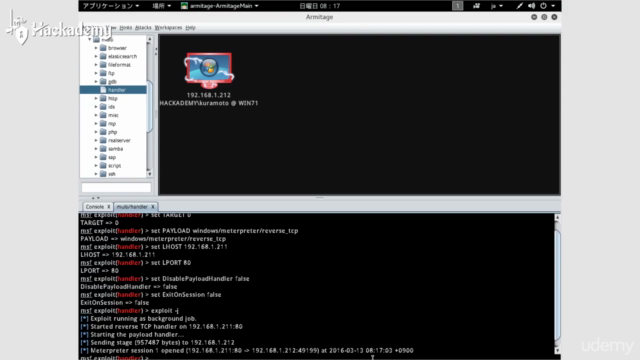Click the users icon in top bar
Viewport: 640px width, 360px height.
tap(476, 6)
